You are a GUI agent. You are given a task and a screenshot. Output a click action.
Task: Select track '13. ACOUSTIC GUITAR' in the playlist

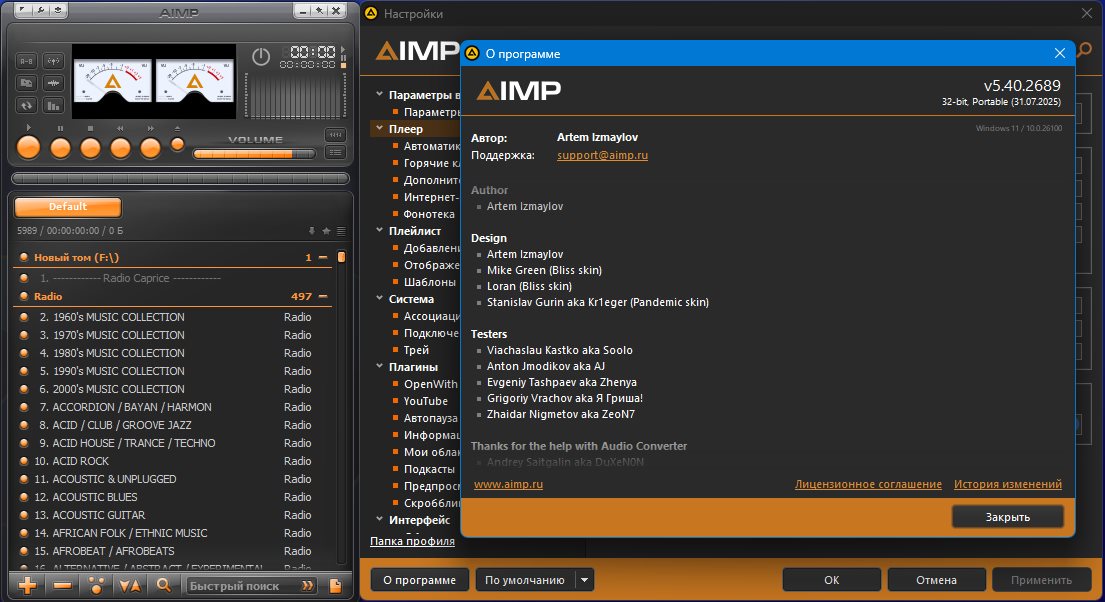[173, 515]
